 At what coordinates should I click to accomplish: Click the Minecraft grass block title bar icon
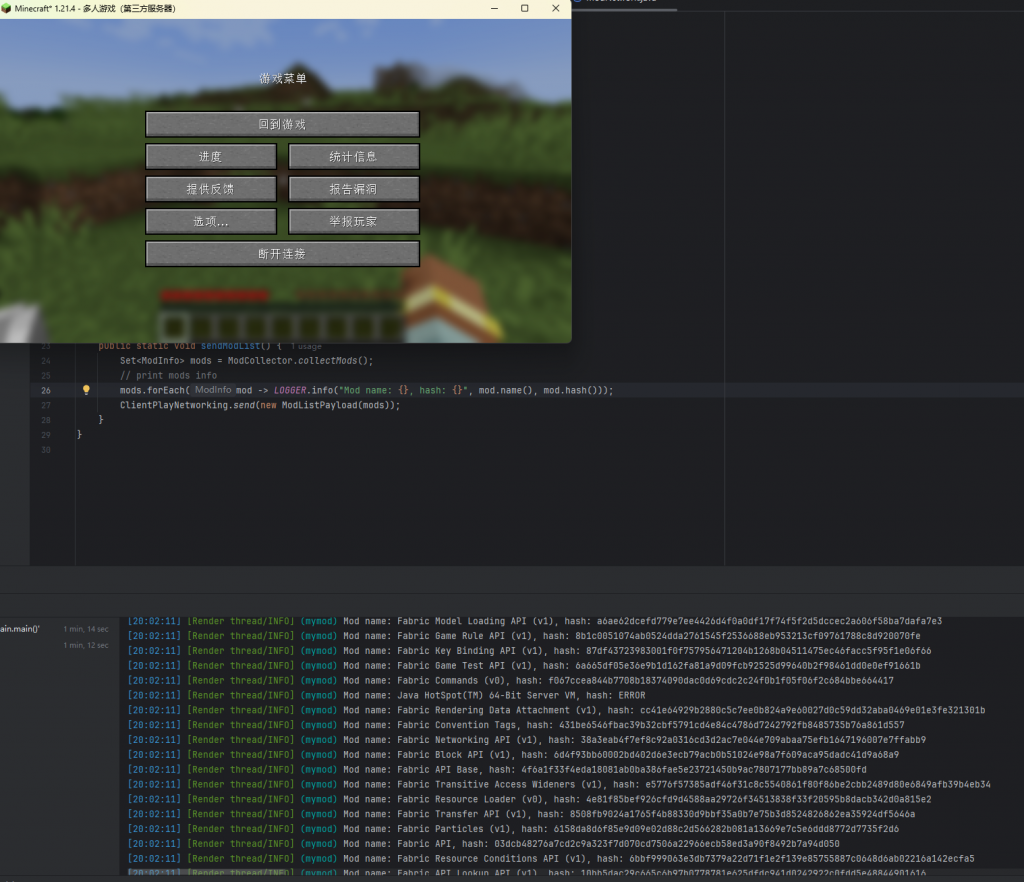7,8
